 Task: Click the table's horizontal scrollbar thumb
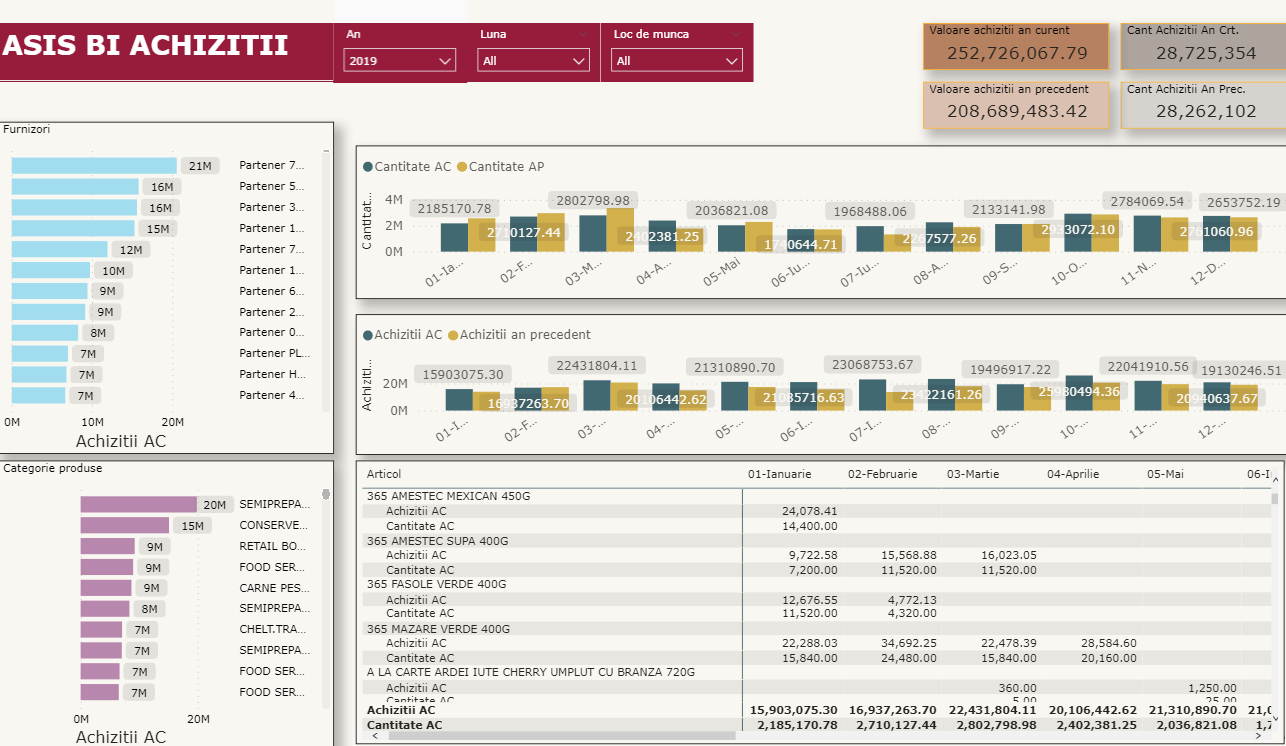click(x=560, y=736)
